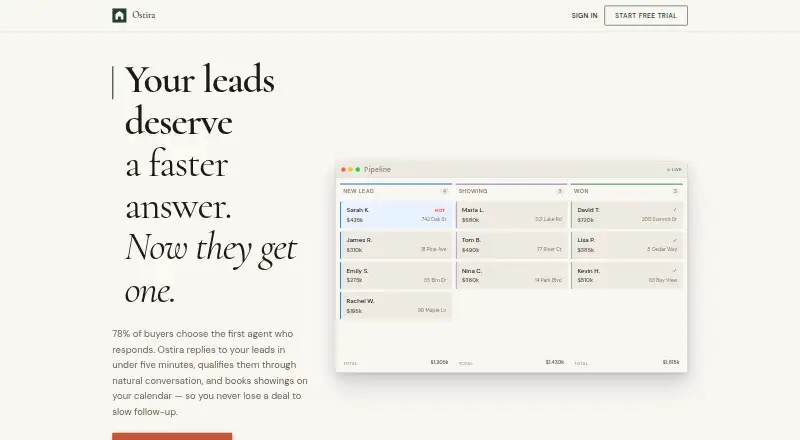Click the red dot in Pipeline window

[x=343, y=169]
